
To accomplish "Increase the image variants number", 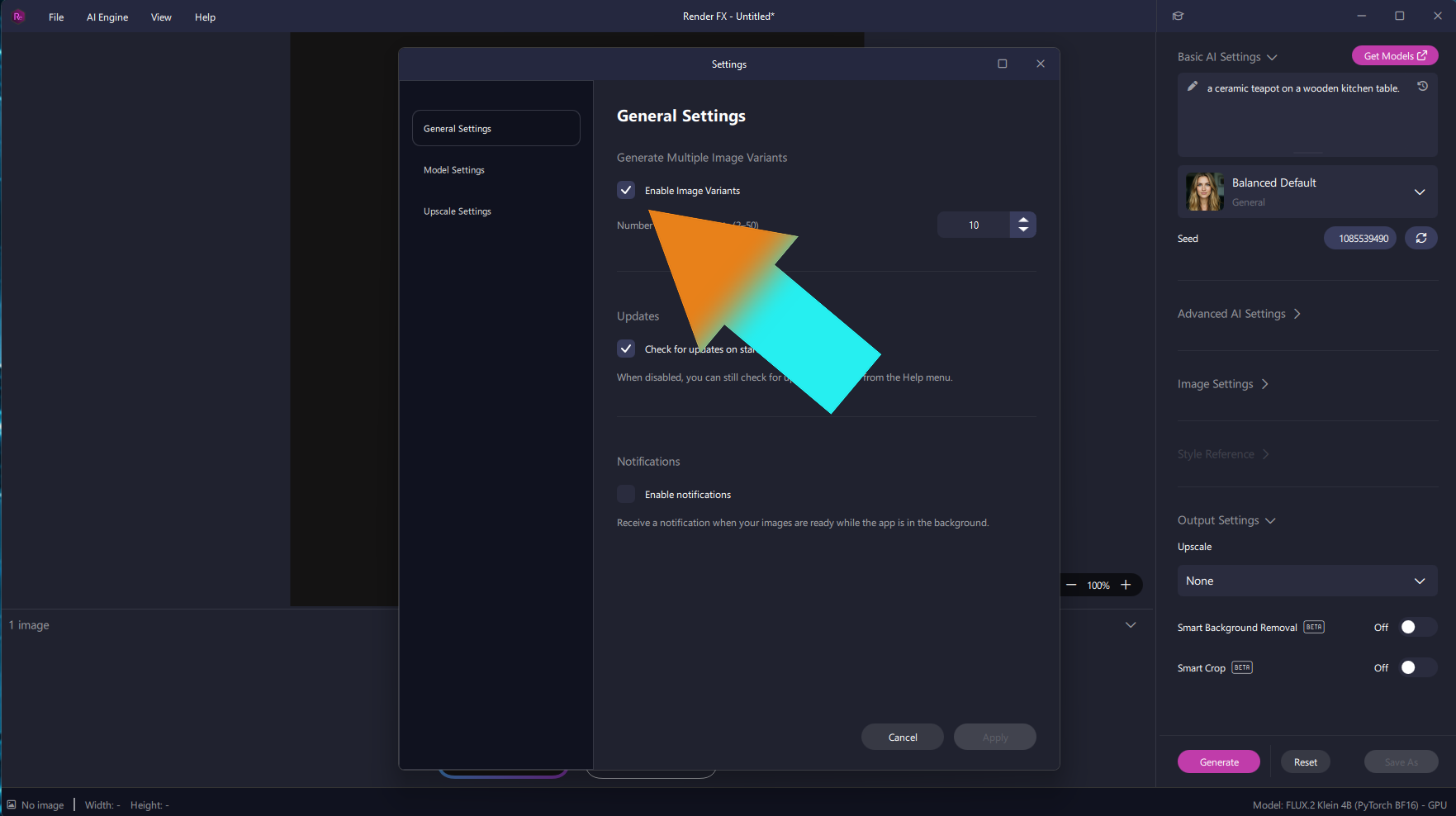I will [x=1023, y=220].
